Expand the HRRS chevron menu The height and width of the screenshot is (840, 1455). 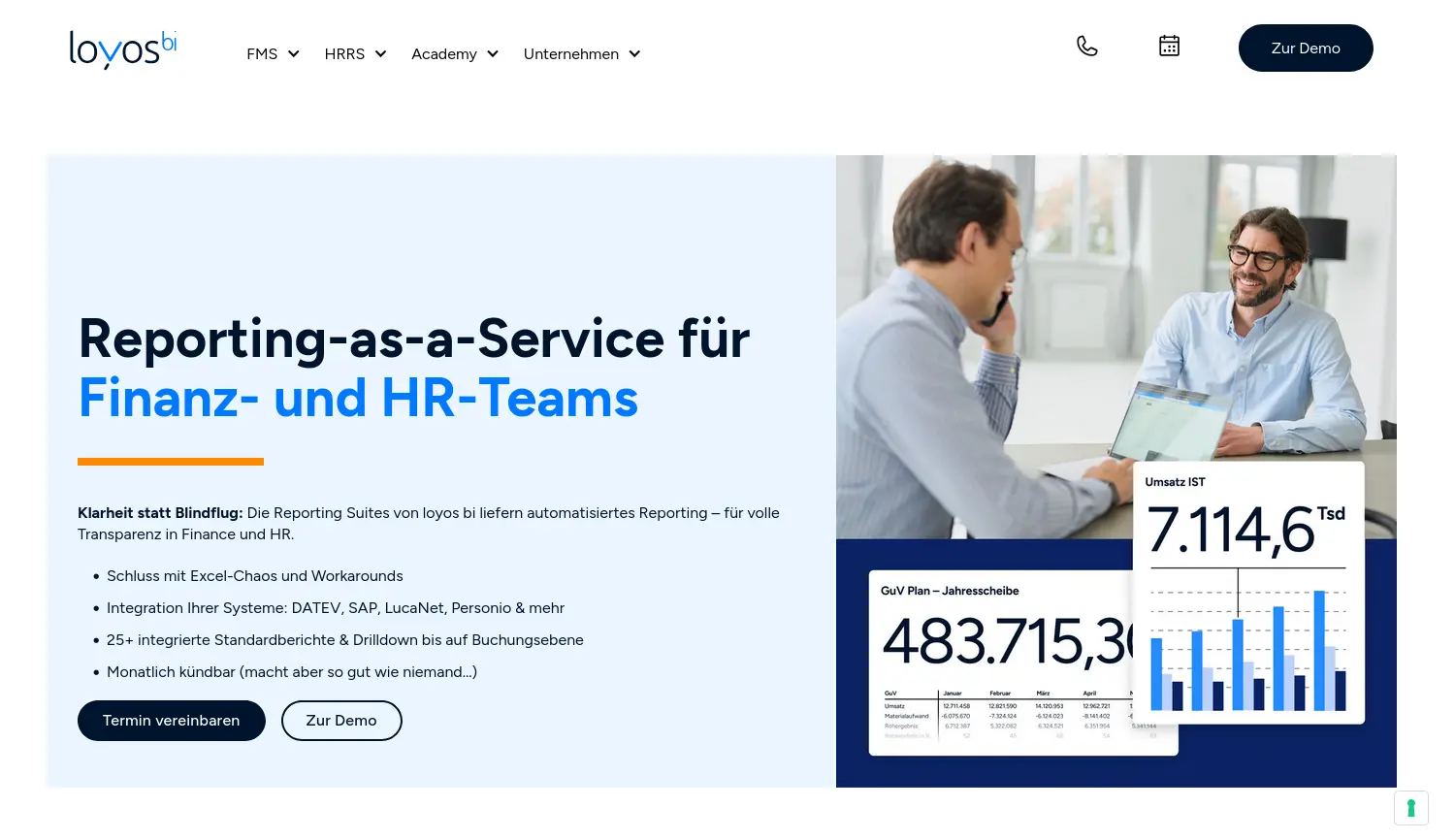pos(380,53)
